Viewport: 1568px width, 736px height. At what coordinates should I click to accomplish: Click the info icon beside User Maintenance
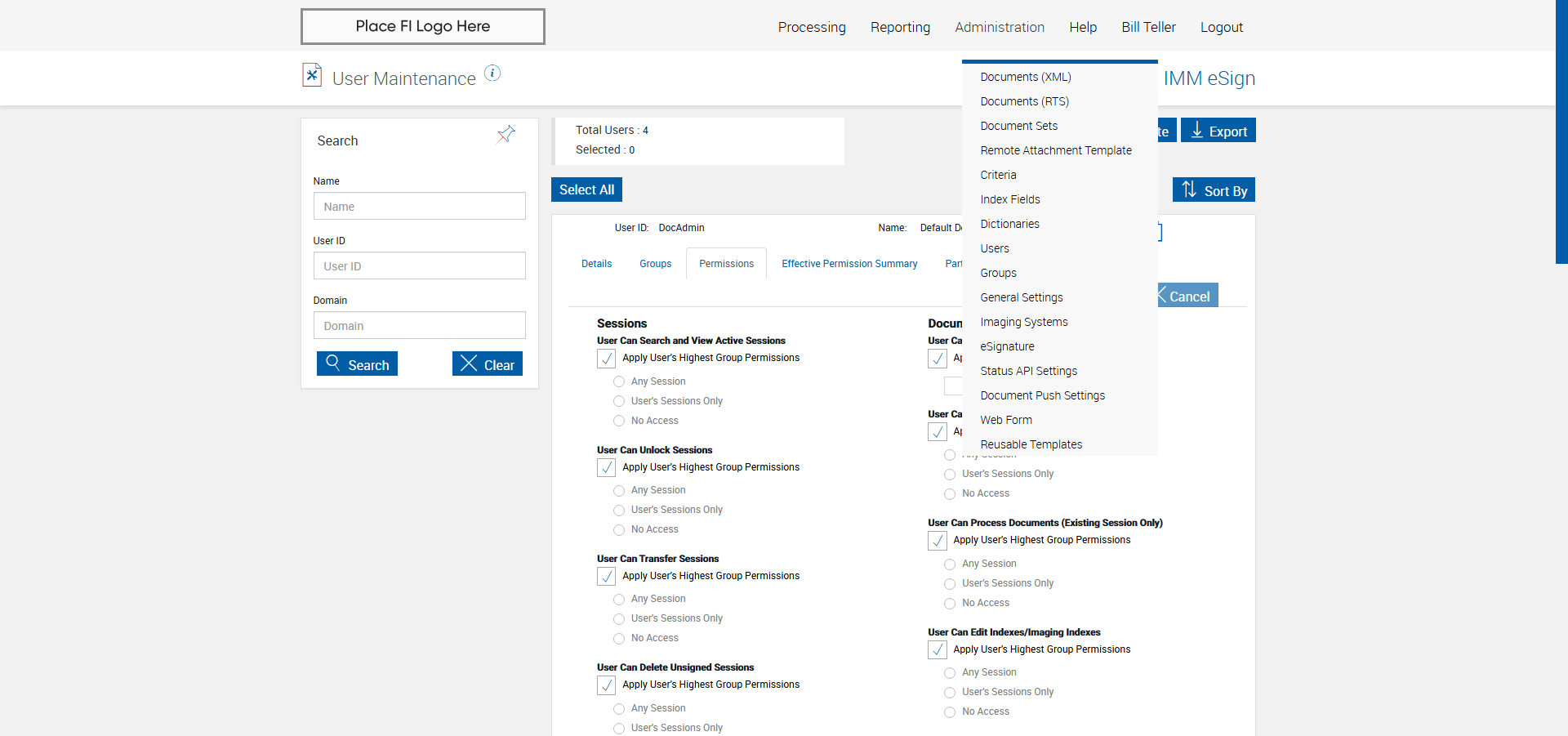[x=492, y=74]
